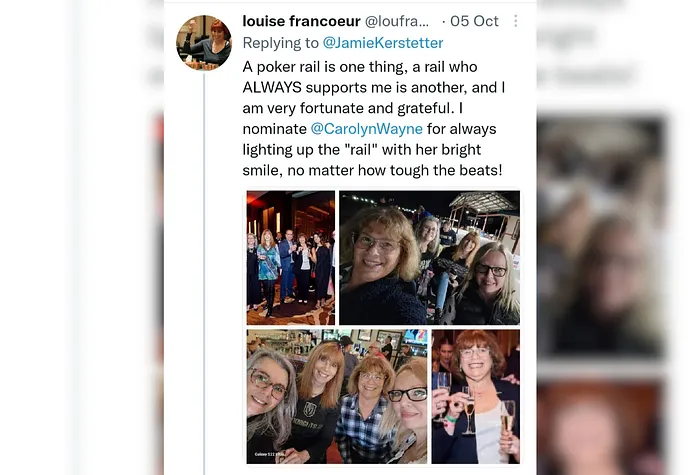Click louise francoeur's round profile avatar
The height and width of the screenshot is (475, 700).
tap(204, 43)
